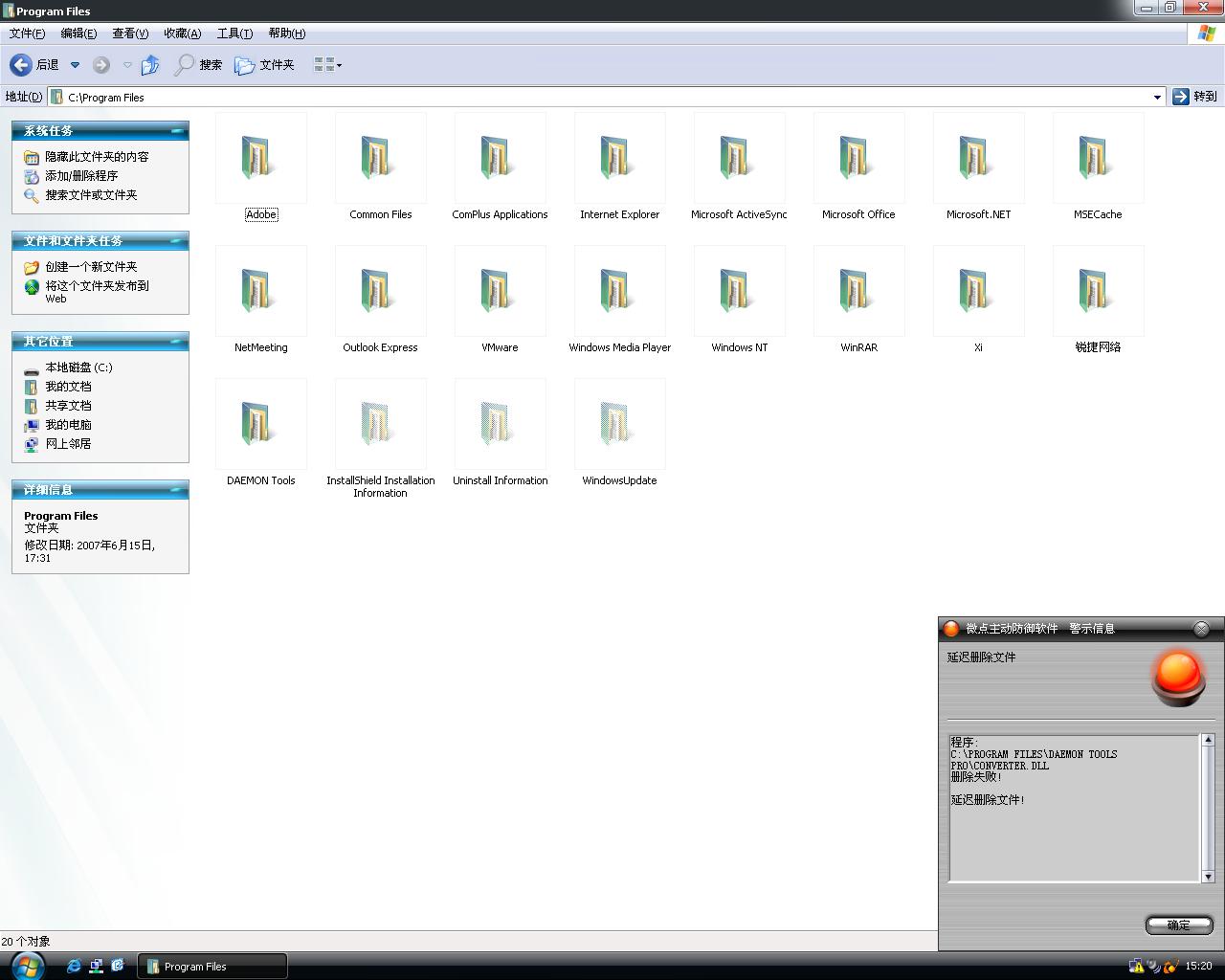Select the Windows Media Player folder icon

point(619,291)
